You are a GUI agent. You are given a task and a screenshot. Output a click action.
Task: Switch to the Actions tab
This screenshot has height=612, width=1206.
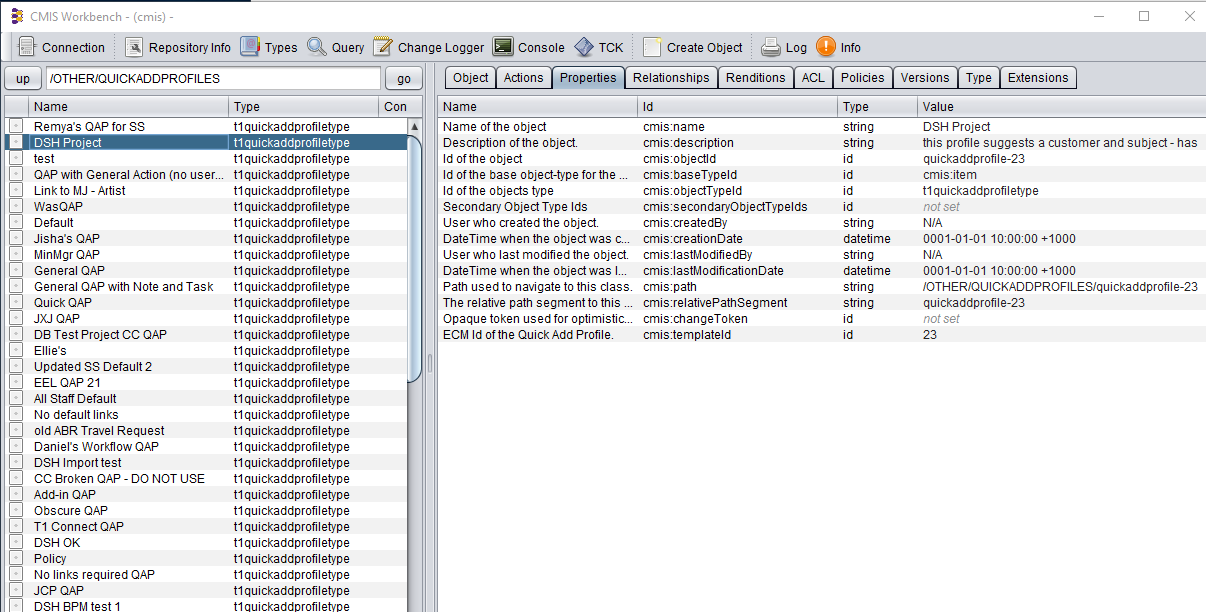pos(523,78)
